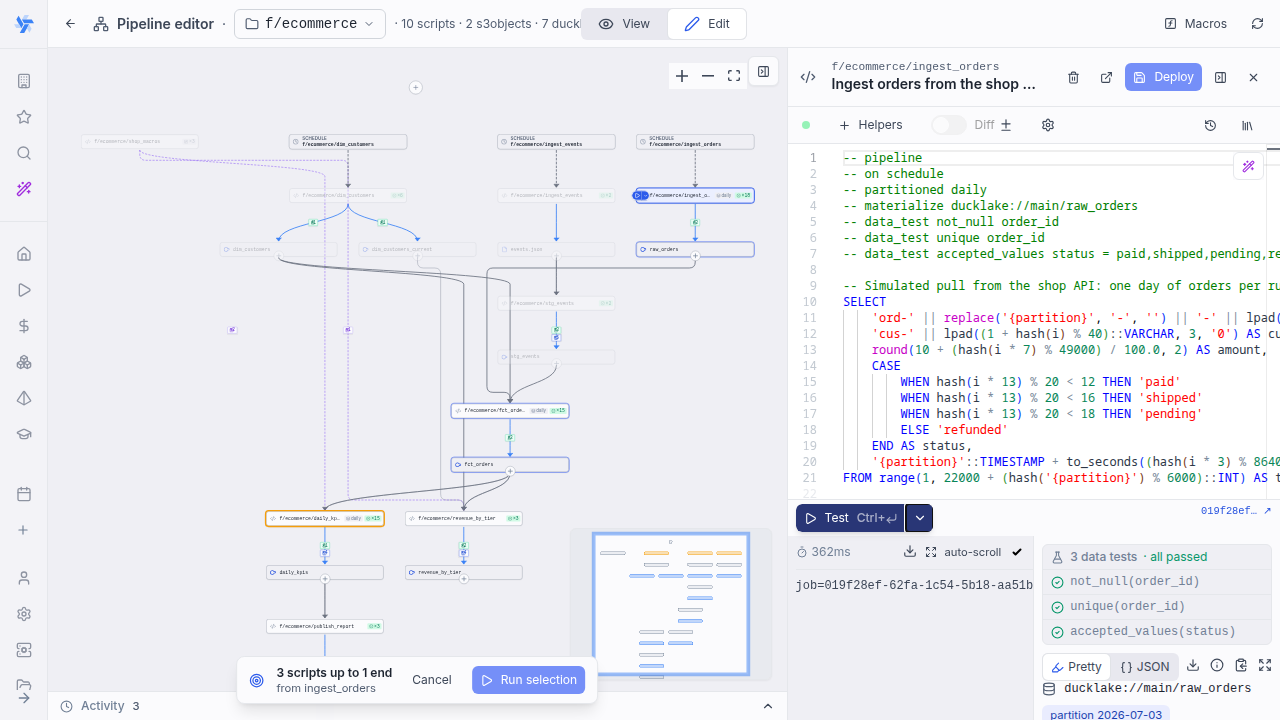Click the Helpers button
The height and width of the screenshot is (720, 1280).
point(870,125)
